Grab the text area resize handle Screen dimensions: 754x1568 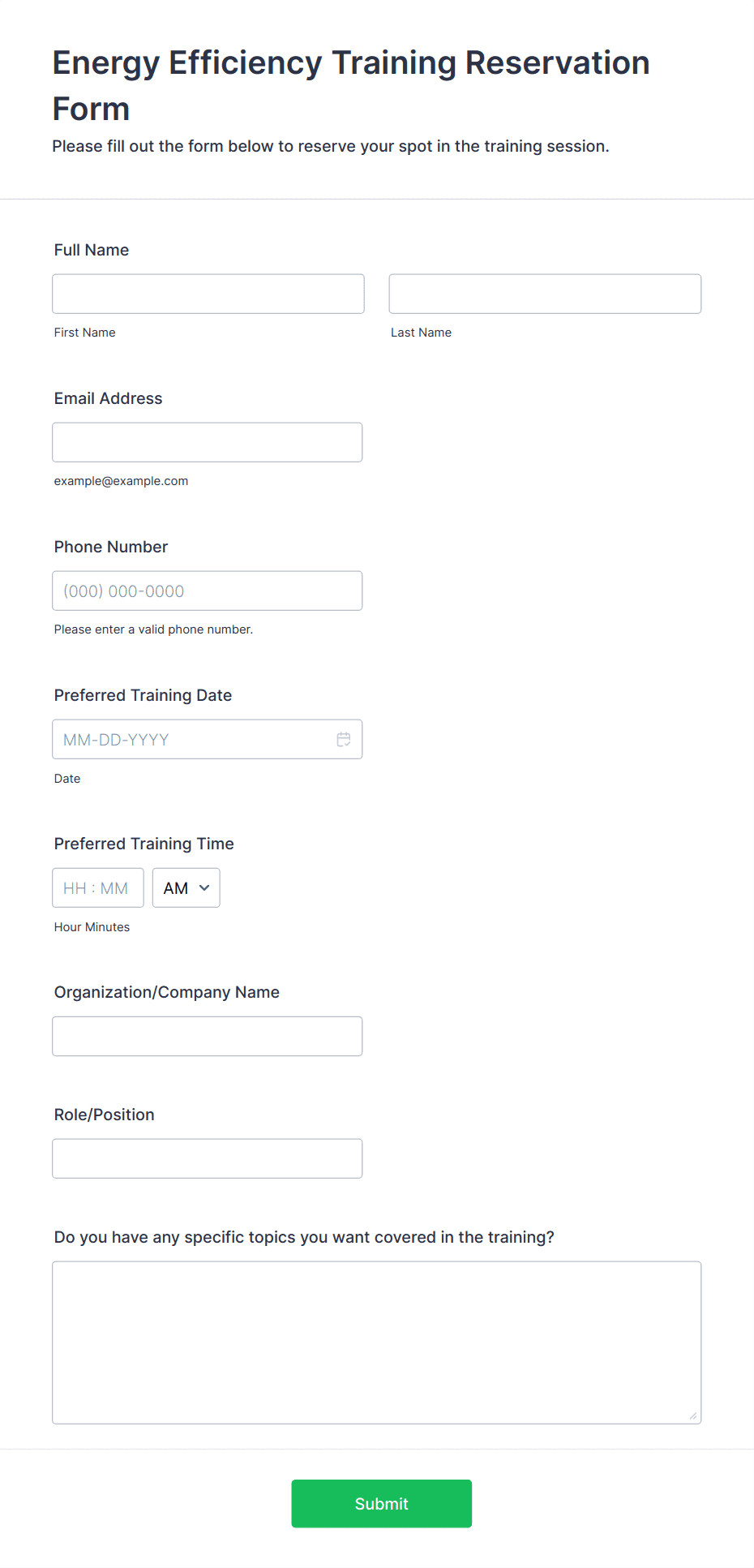(x=693, y=1416)
